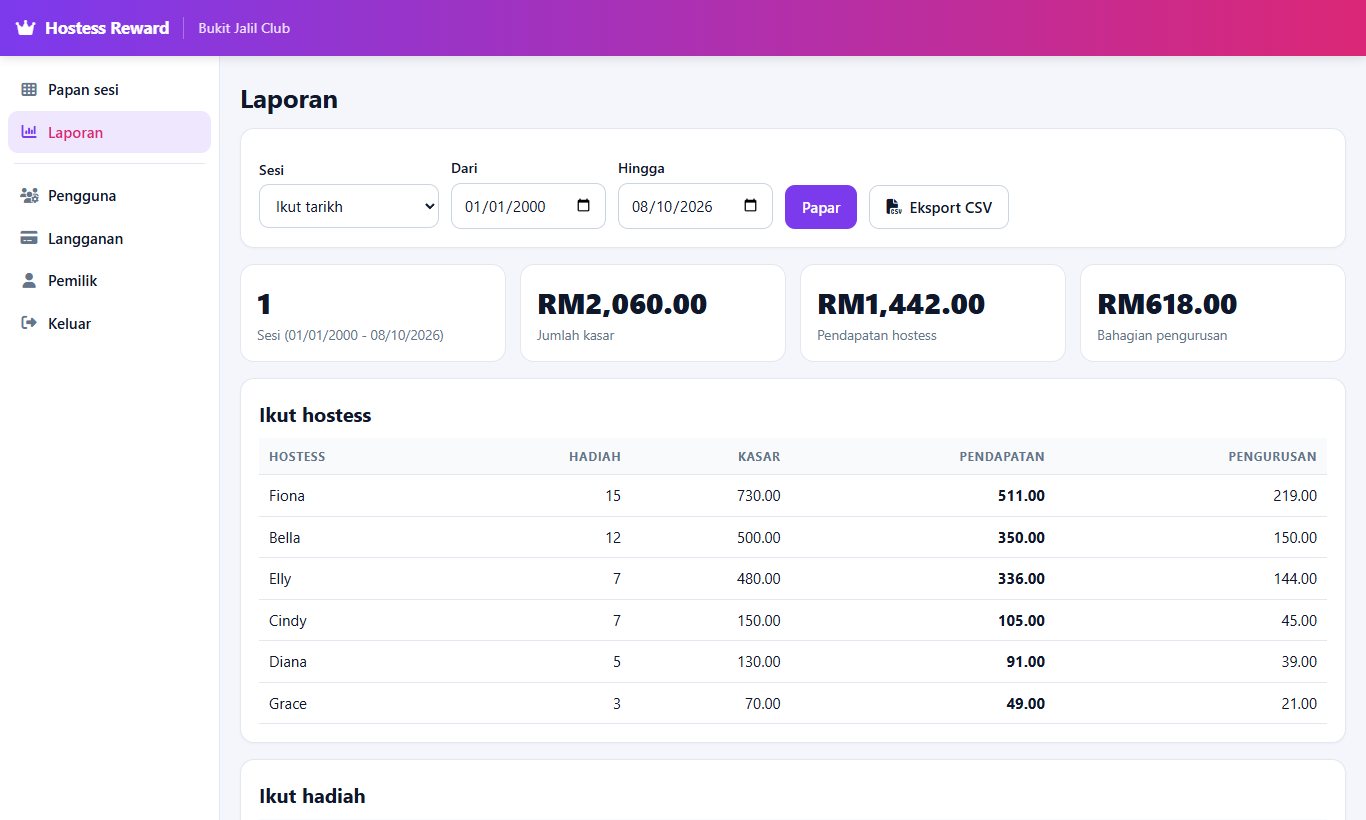Viewport: 1366px width, 820px height.
Task: Click the PENDAPATAN column header
Action: tap(1002, 457)
